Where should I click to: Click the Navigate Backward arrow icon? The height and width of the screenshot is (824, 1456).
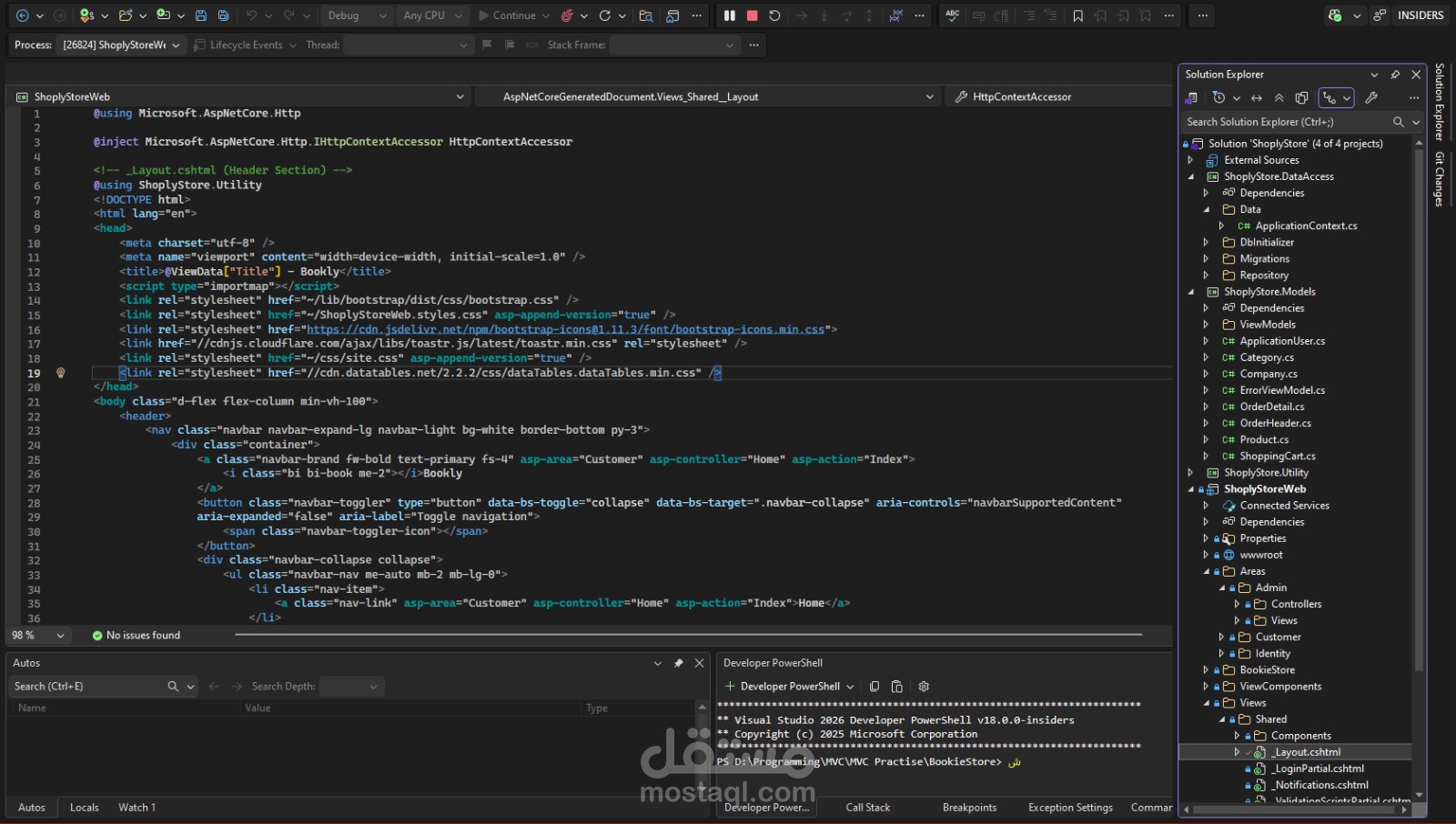[23, 15]
